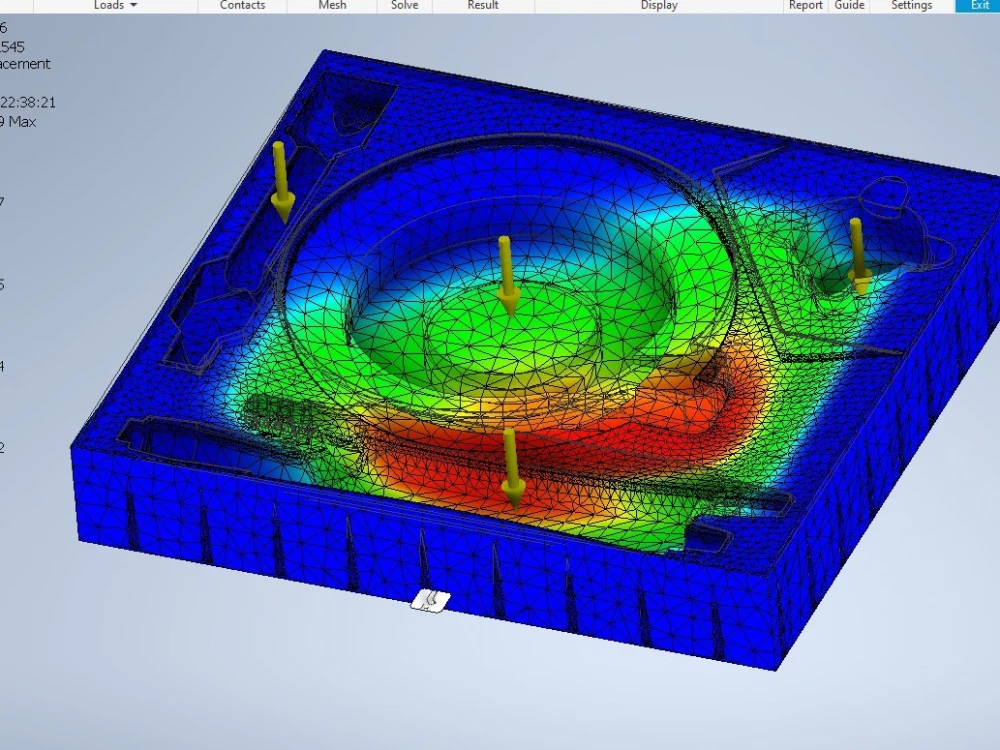Select the load arrow near right-side pocket
The height and width of the screenshot is (750, 1000).
pyautogui.click(x=859, y=256)
